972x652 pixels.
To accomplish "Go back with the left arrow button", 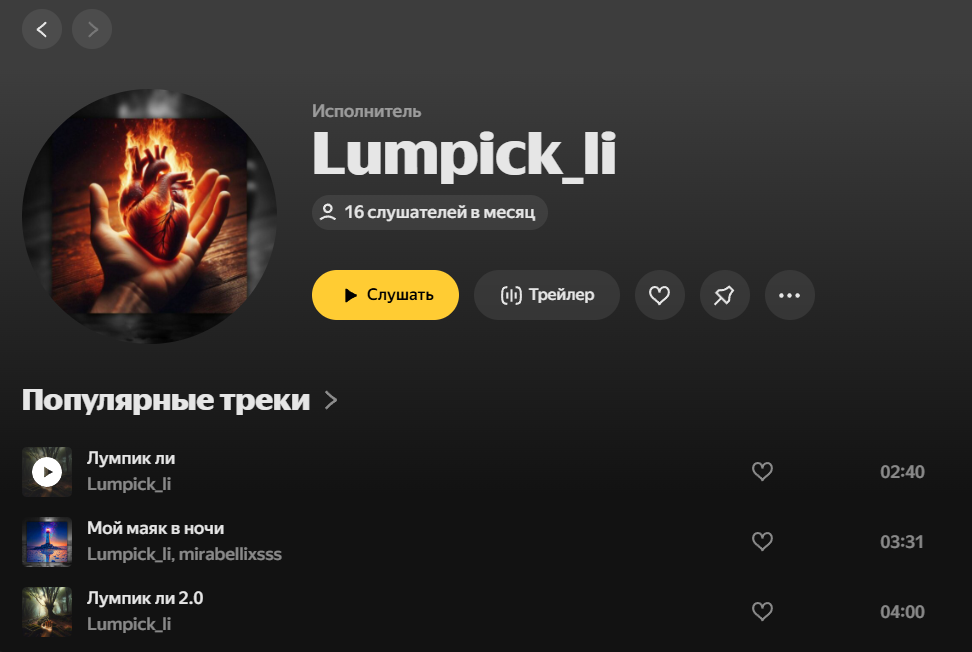I will (x=42, y=29).
